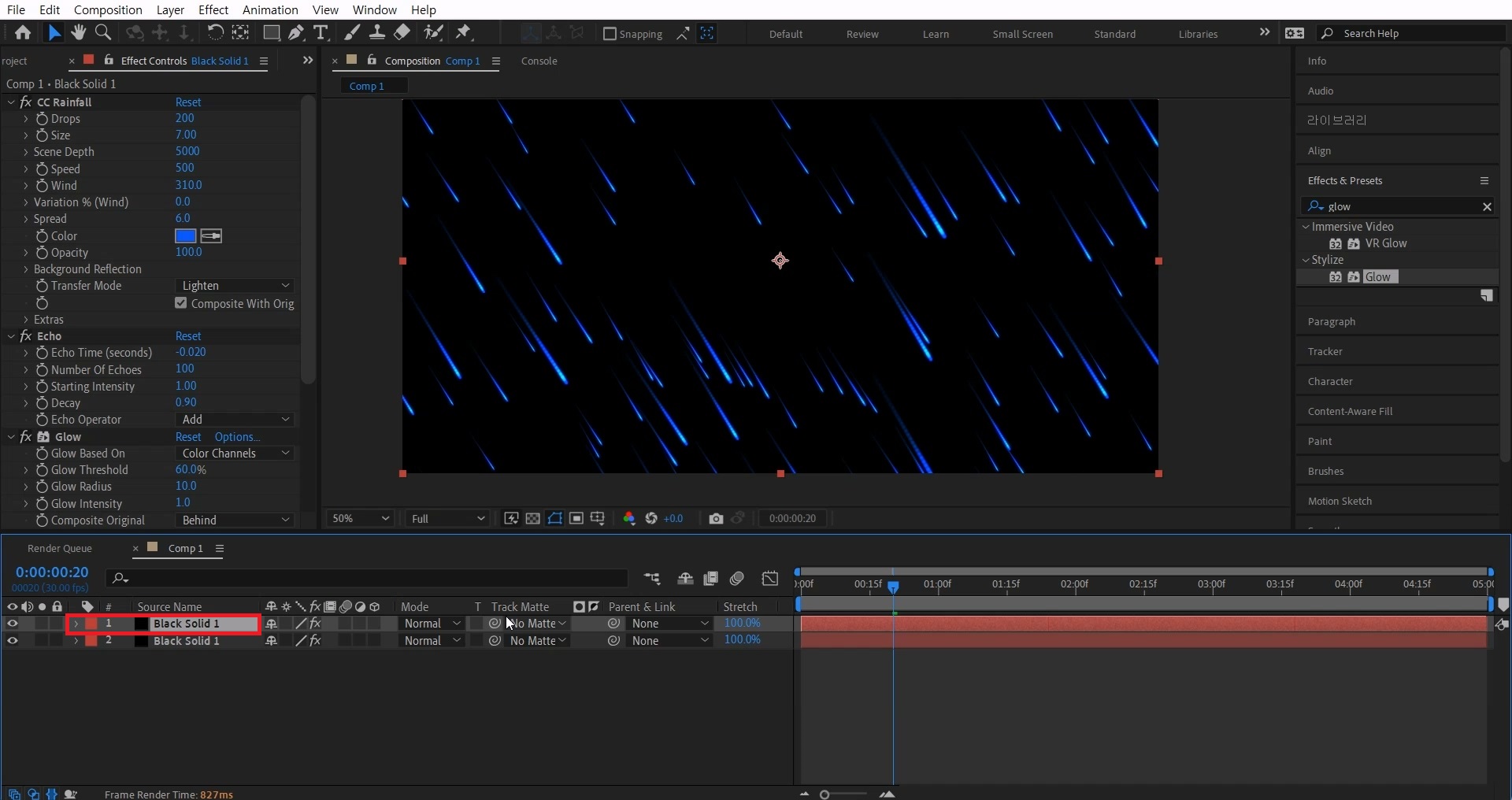
Task: Pick the Eraser tool
Action: tap(402, 32)
